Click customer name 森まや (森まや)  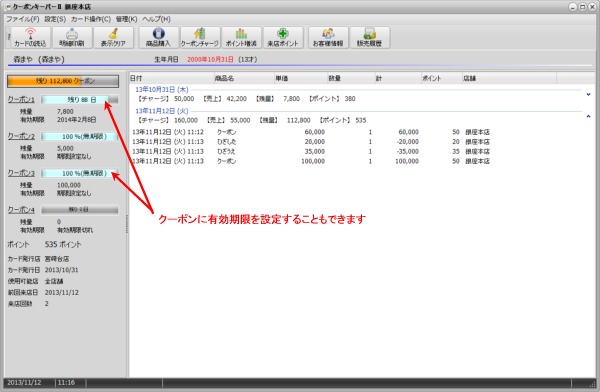point(39,59)
